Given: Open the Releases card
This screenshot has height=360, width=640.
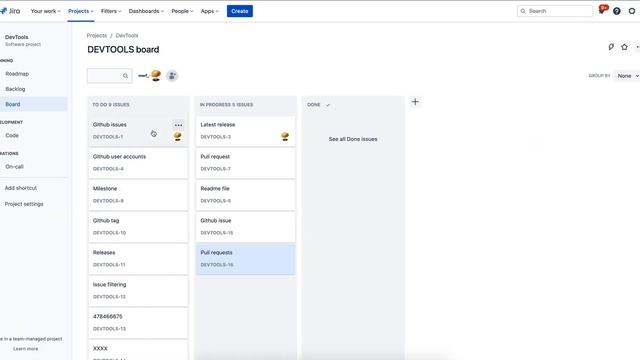Looking at the screenshot, I should (138, 259).
